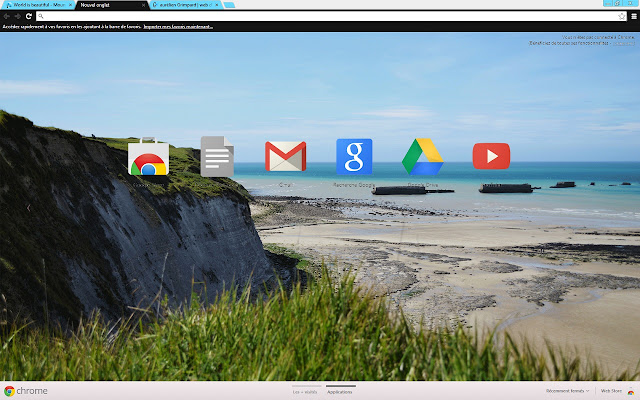Switch to the "World is beautiful" tab
Image resolution: width=640 pixels, height=400 pixels.
[x=37, y=5]
